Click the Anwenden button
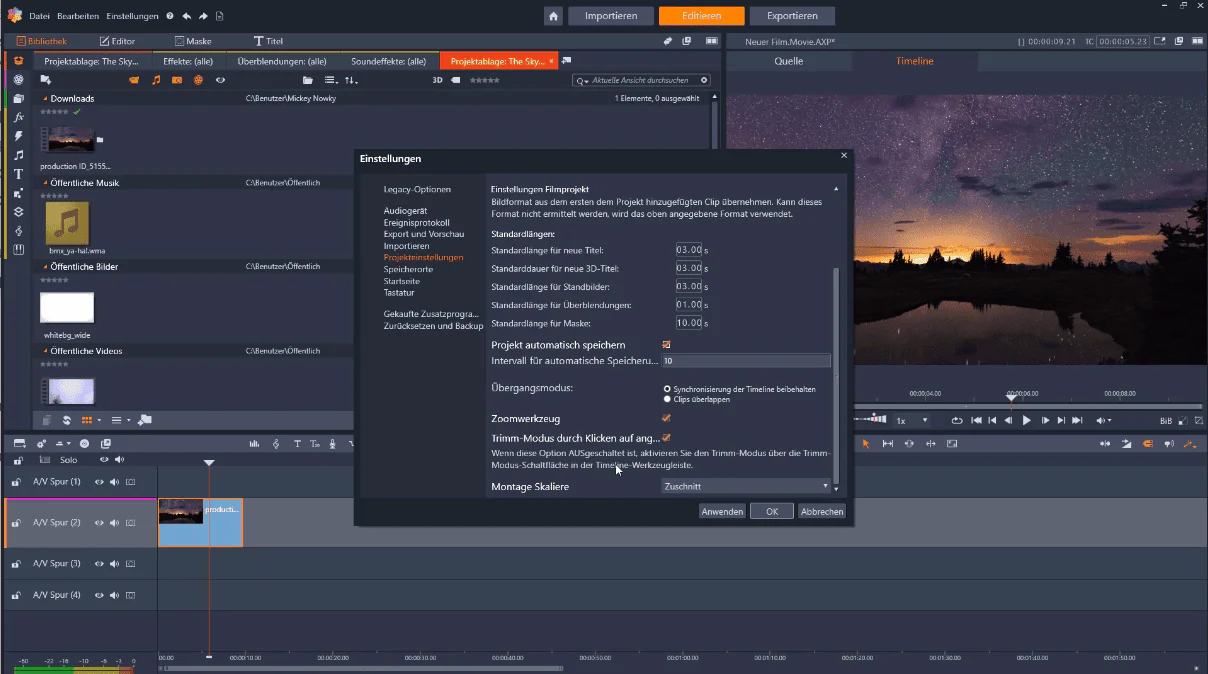 click(722, 511)
